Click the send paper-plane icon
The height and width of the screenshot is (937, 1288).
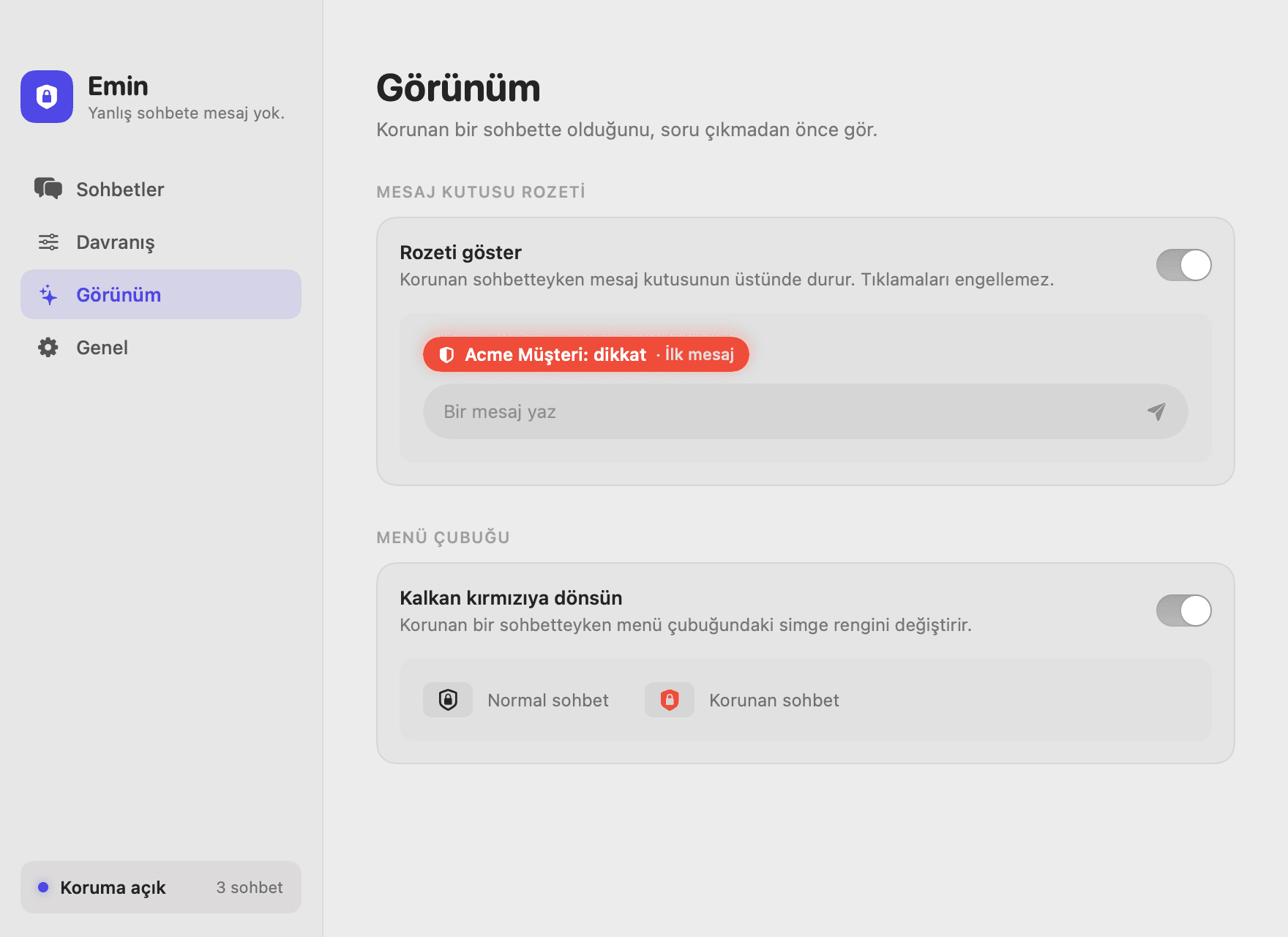[1156, 411]
